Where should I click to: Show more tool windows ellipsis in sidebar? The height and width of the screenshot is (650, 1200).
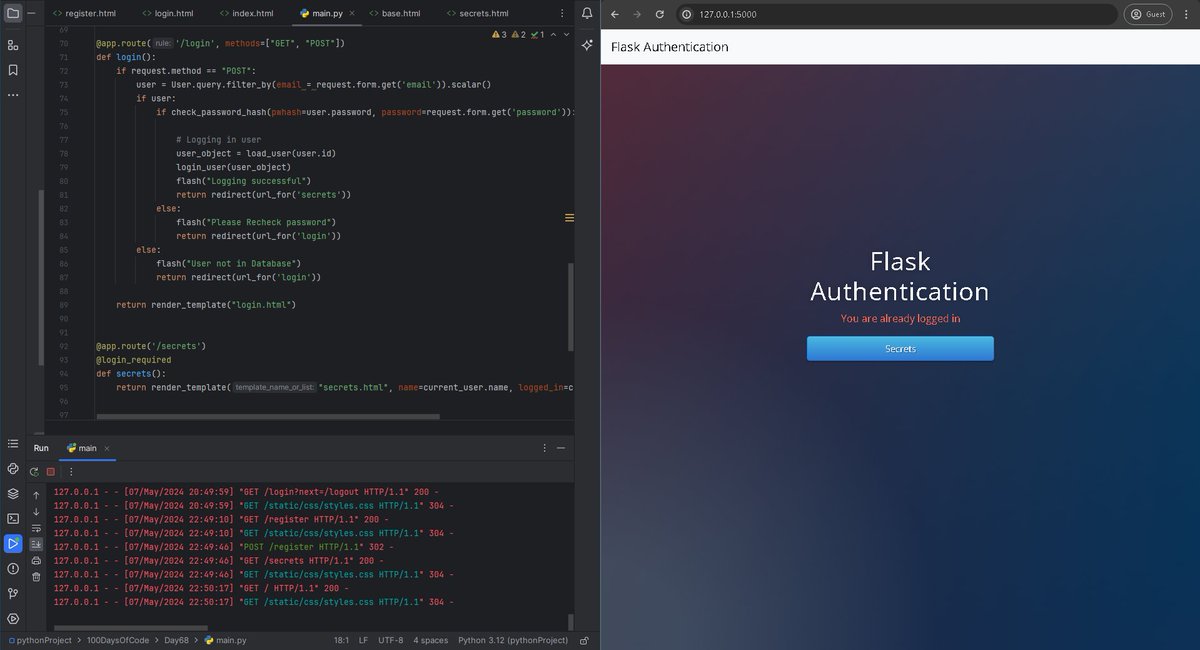pos(13,95)
